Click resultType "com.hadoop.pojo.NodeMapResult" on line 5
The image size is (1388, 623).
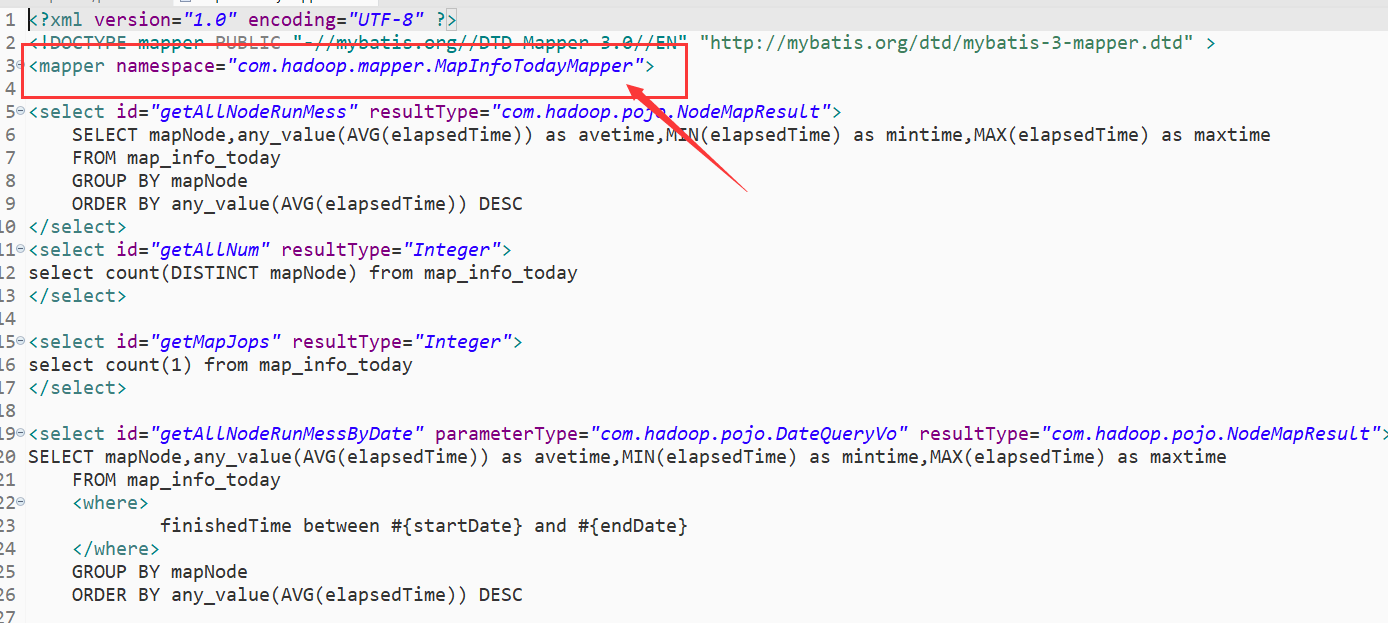pyautogui.click(x=662, y=112)
